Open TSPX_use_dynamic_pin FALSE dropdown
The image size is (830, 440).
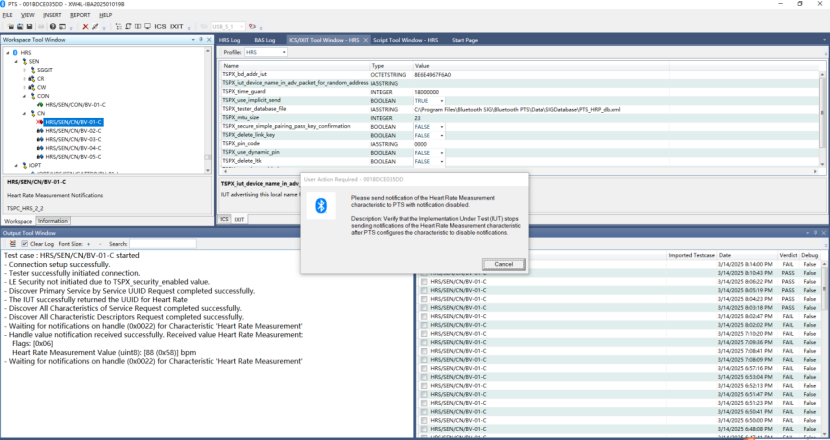click(442, 153)
